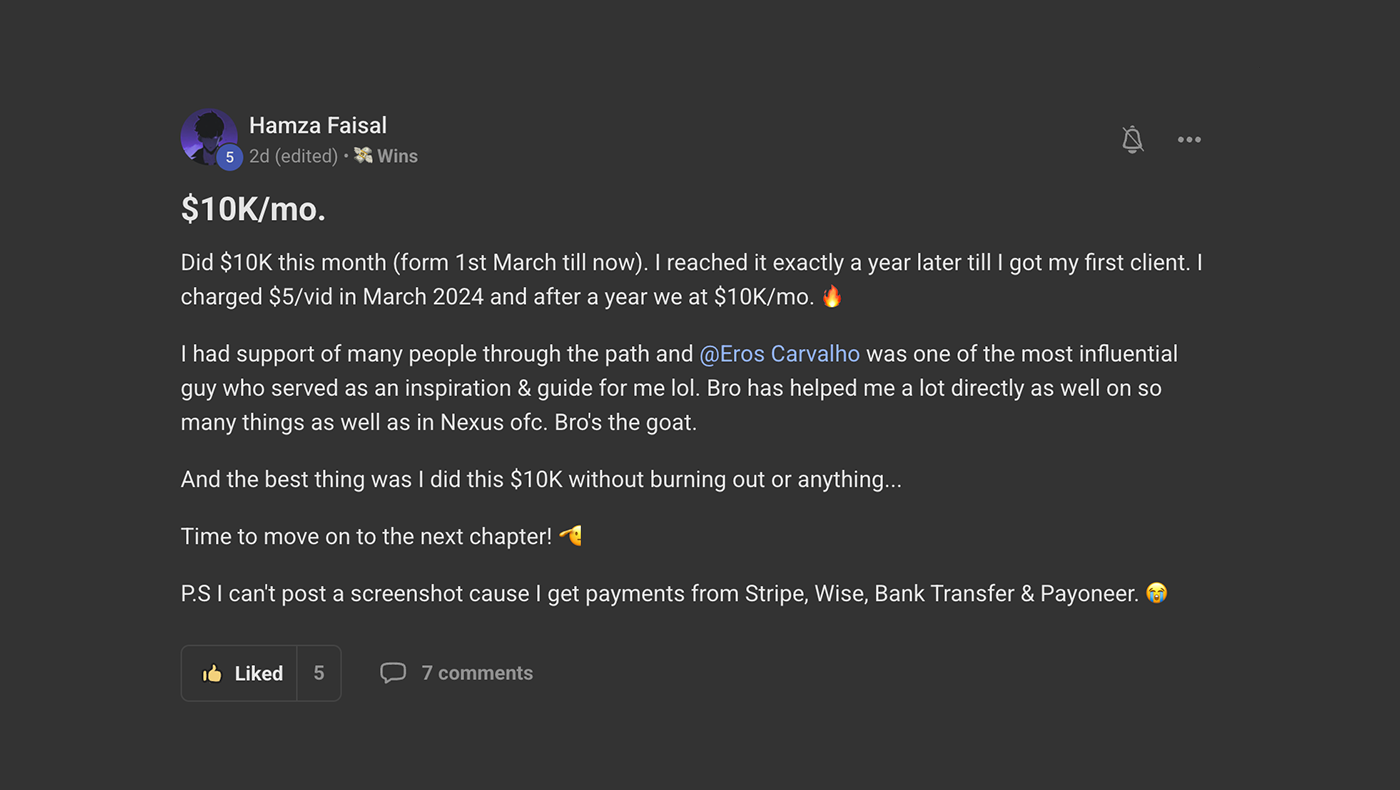Screen dimensions: 1400x790
Task: Open the @Eros Carvalho mention link
Action: pos(779,354)
